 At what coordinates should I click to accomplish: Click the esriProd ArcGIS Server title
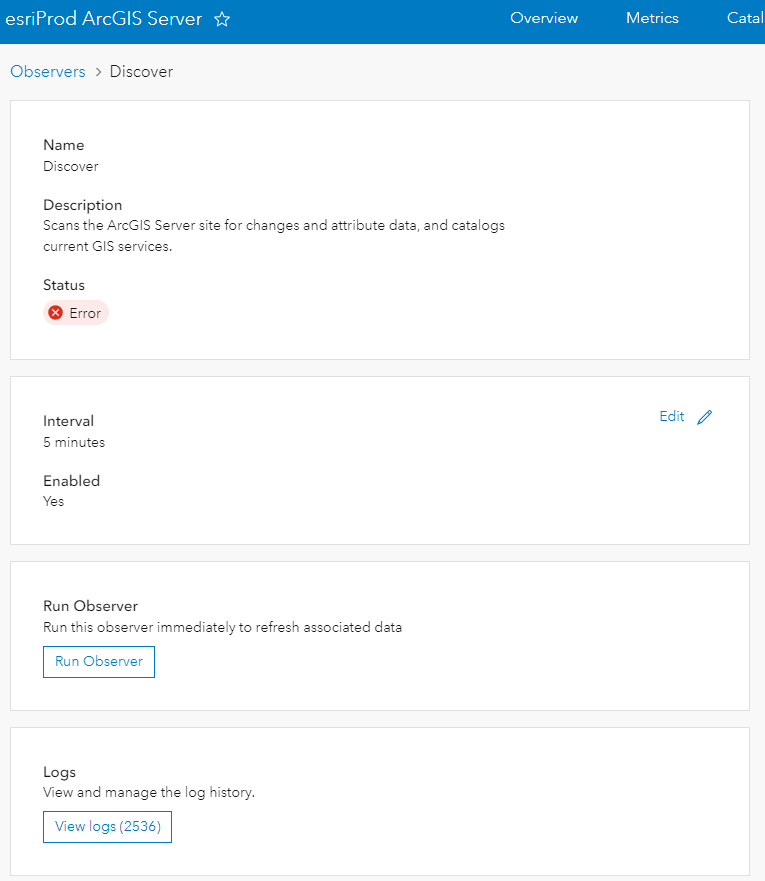103,18
